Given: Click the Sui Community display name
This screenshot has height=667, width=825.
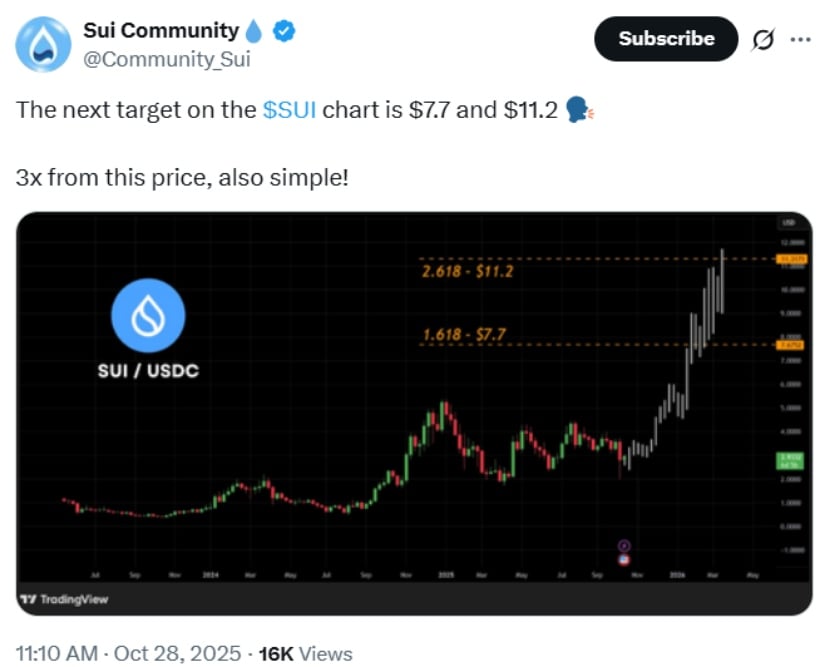Looking at the screenshot, I should click(160, 31).
